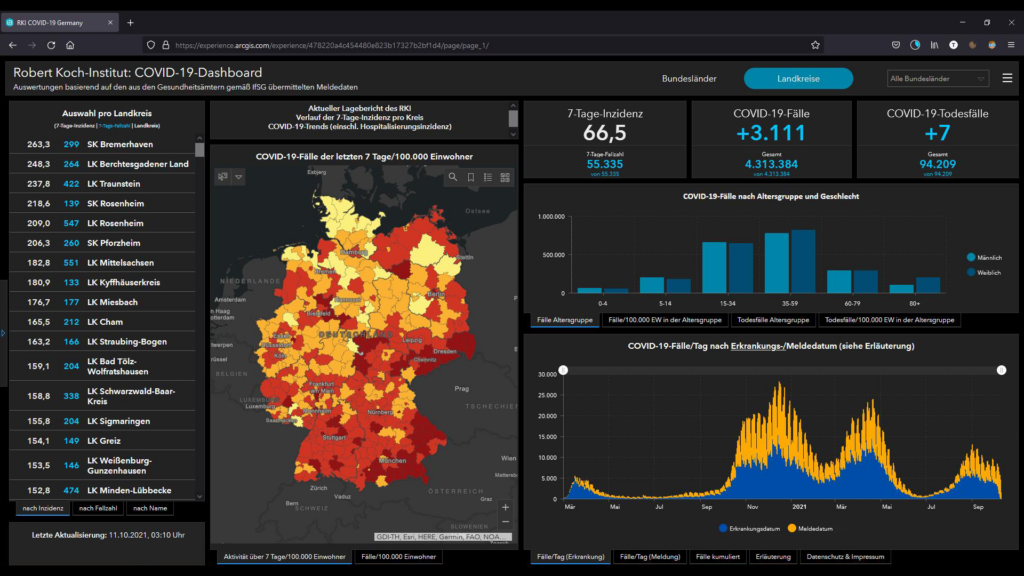Open the Alle Bundesländer dropdown
The image size is (1024, 576).
point(938,78)
